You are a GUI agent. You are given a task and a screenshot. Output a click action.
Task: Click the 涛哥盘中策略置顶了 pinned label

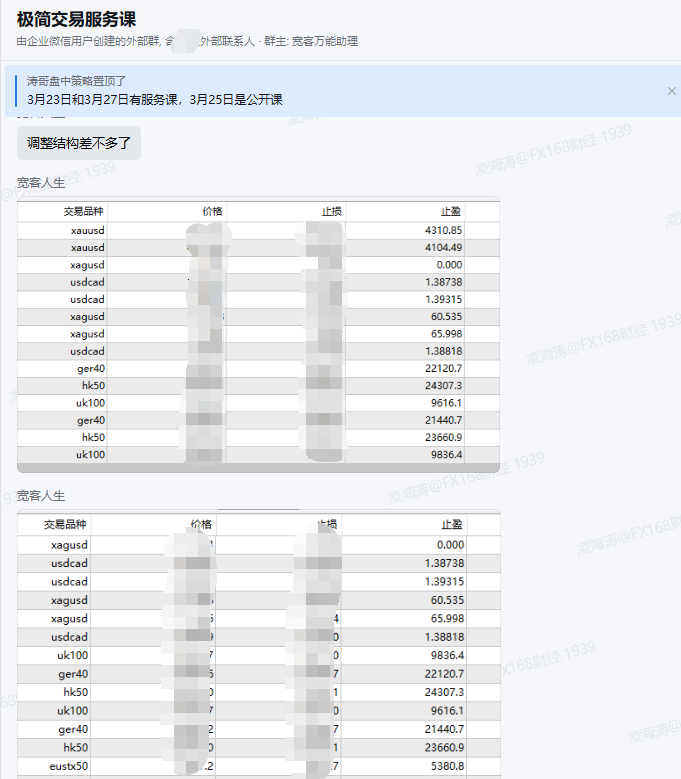[x=77, y=80]
